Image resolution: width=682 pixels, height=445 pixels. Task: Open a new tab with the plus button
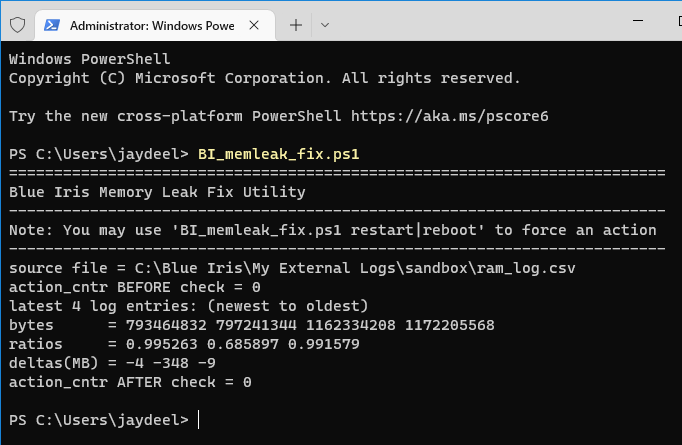[x=296, y=25]
